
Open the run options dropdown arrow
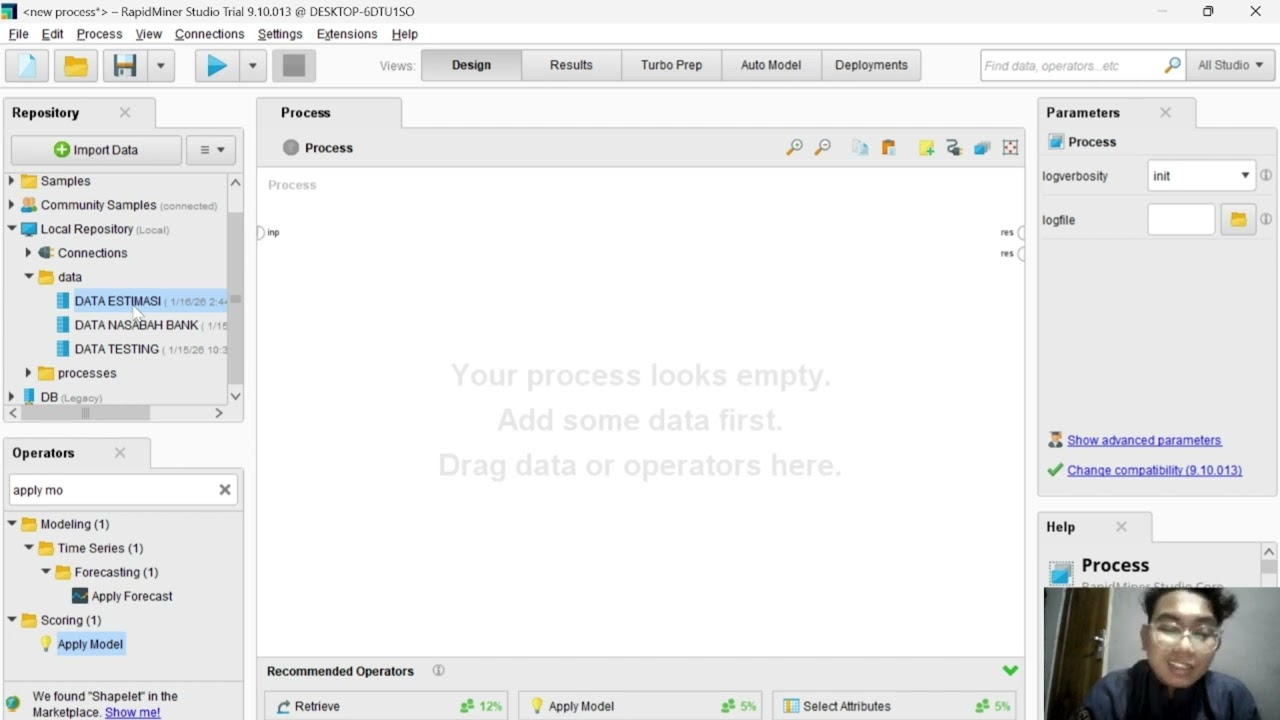[x=252, y=66]
